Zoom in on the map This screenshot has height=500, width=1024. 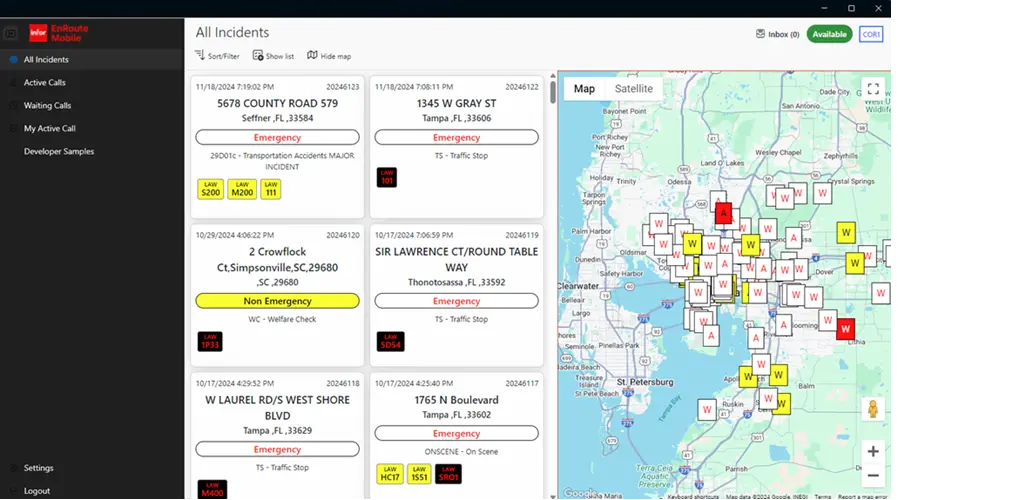point(873,452)
